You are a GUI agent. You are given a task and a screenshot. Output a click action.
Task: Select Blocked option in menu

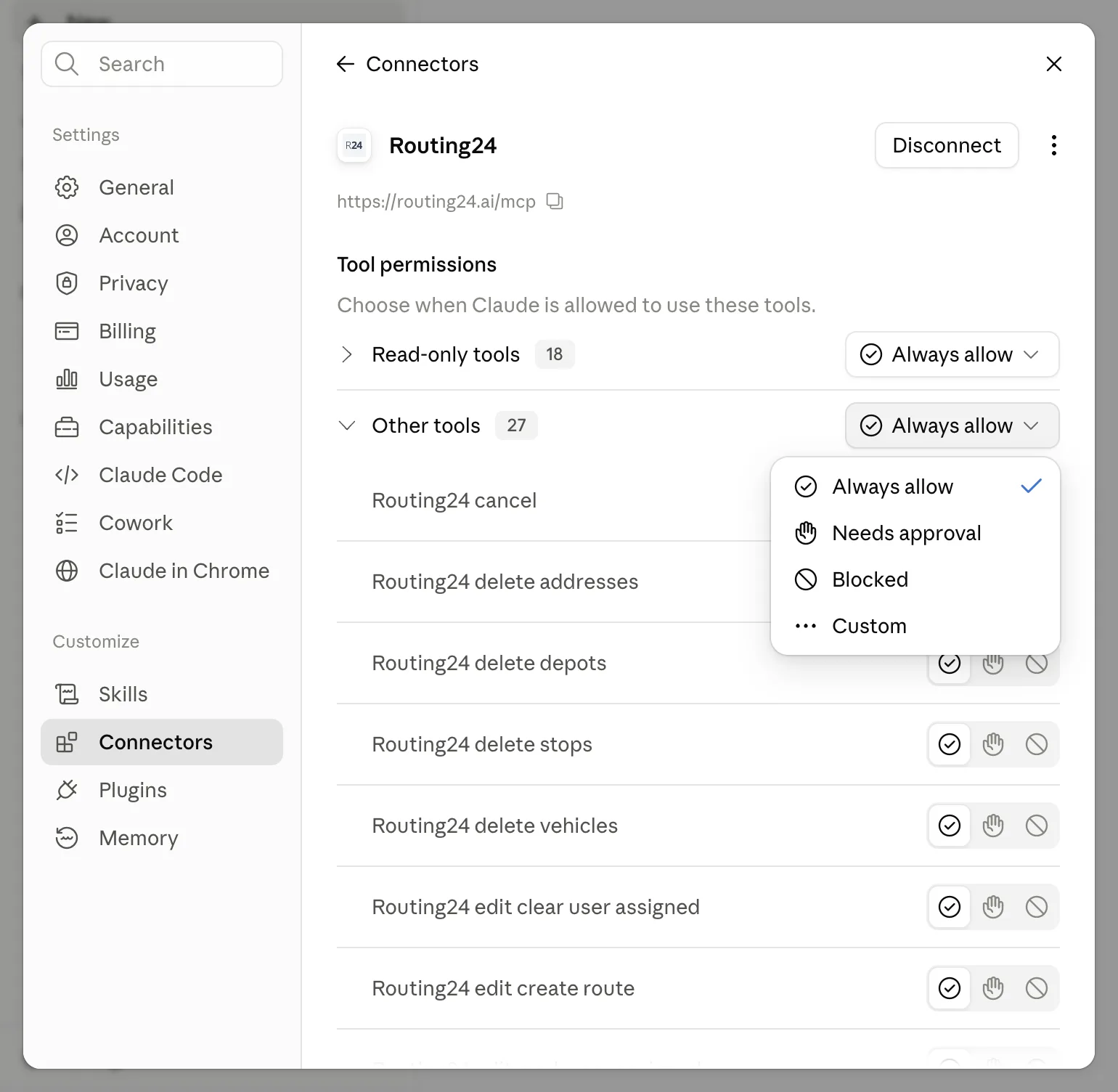pos(915,579)
